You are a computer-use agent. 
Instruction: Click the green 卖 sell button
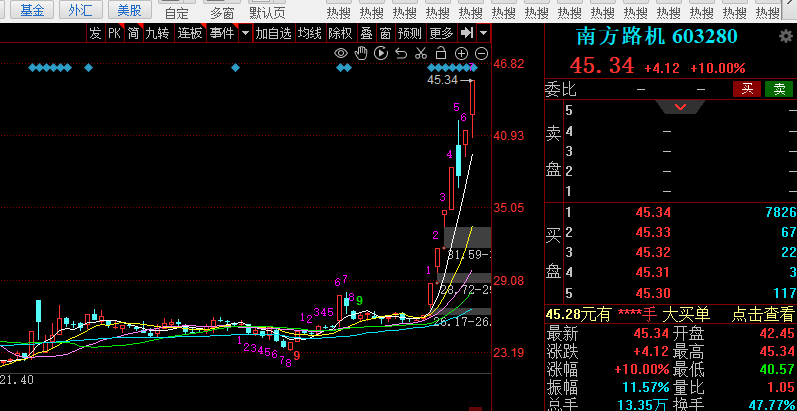779,89
